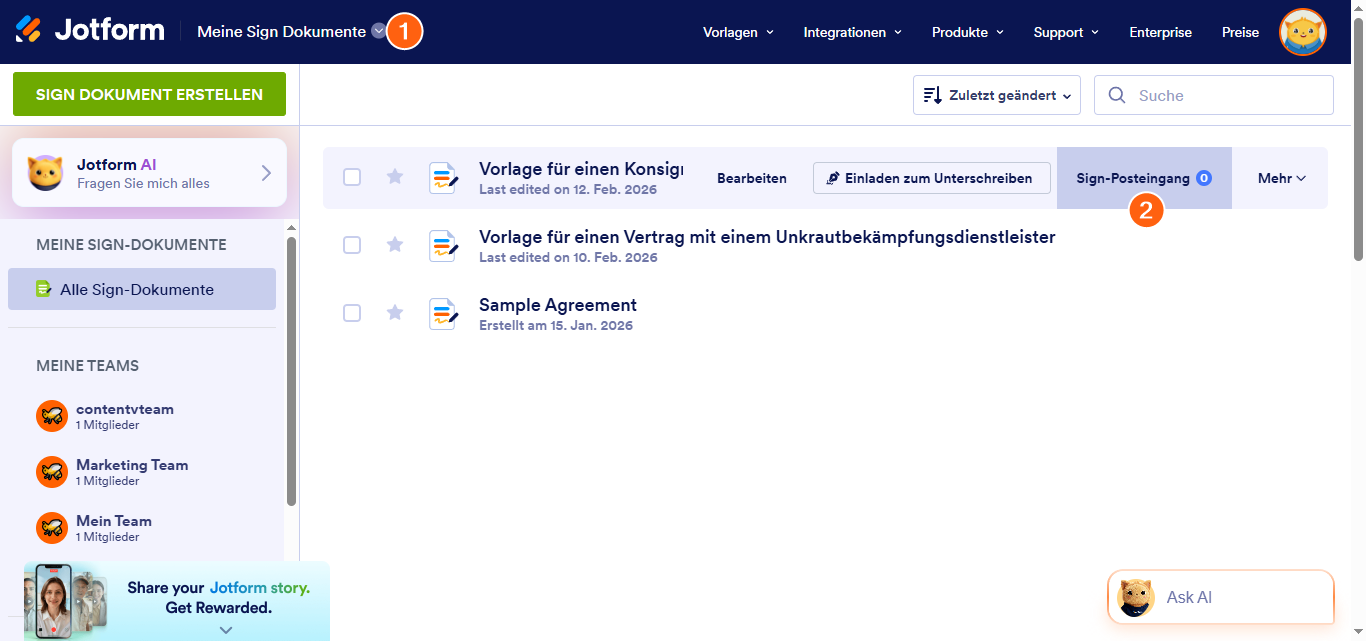1366x641 pixels.
Task: Favorite the Unkrautbekämpfungsdienstleister contract template
Action: (x=394, y=245)
